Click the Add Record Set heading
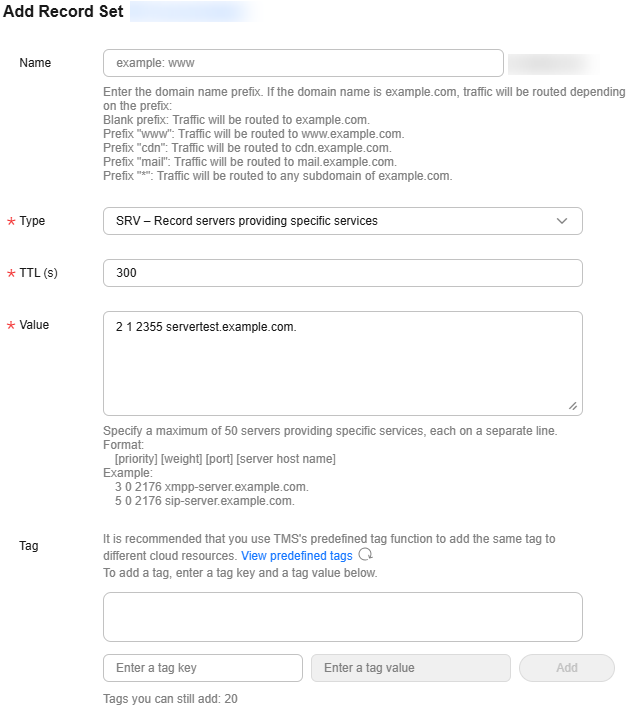The image size is (634, 708). (x=63, y=11)
